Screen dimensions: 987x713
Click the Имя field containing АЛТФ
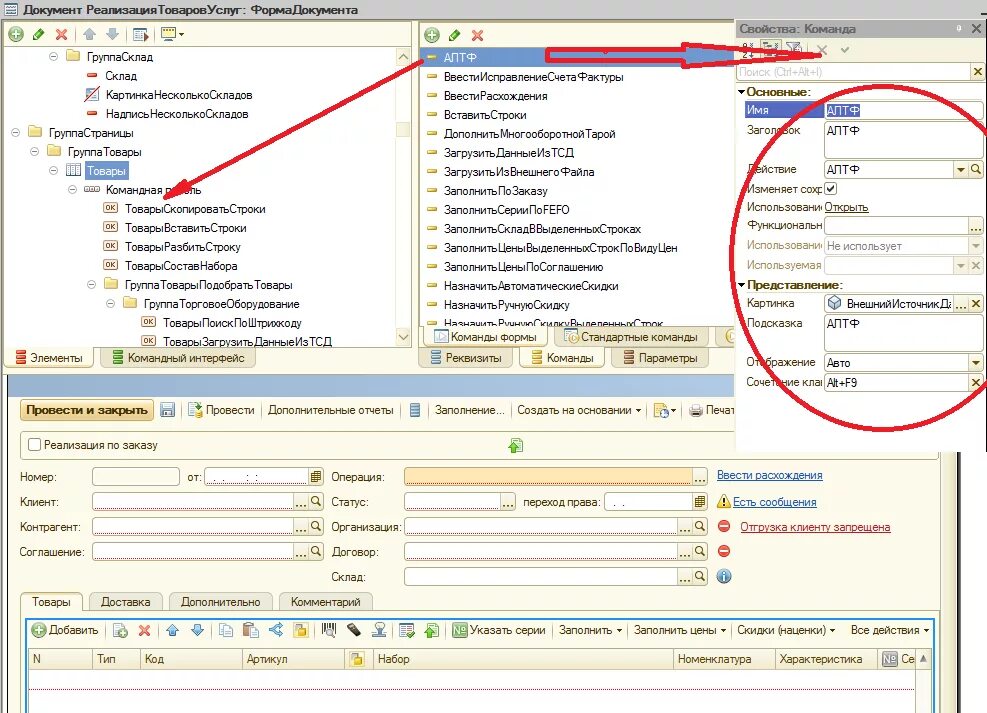point(903,110)
